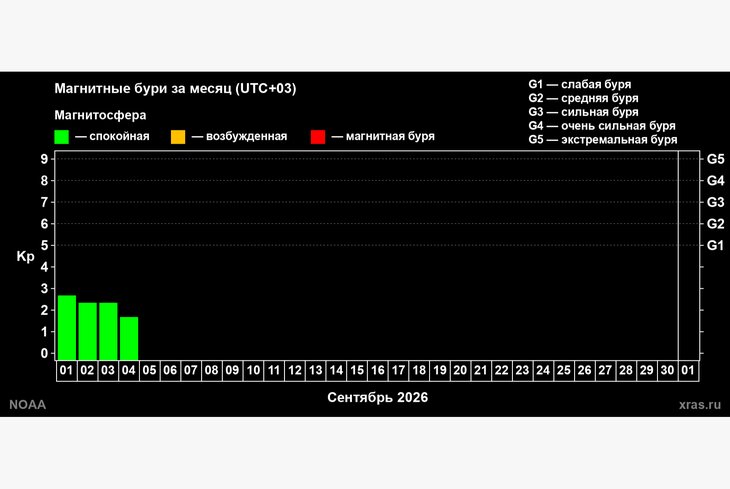Select the green bar for day 01
Image resolution: width=730 pixels, height=489 pixels.
tap(67, 327)
